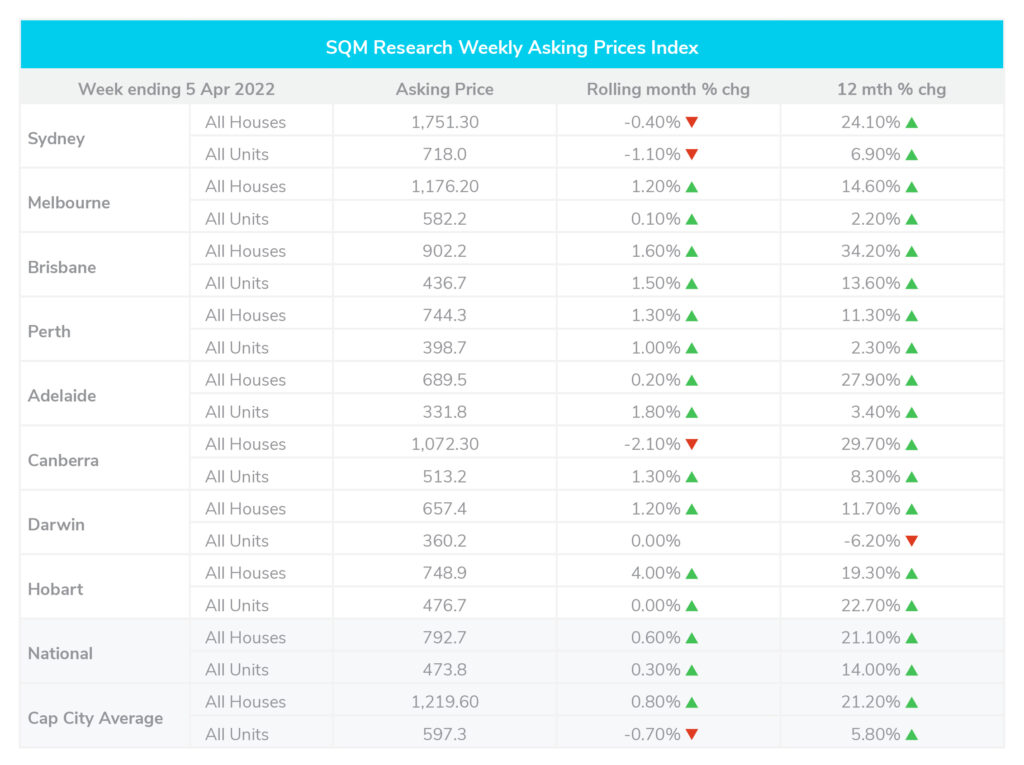The height and width of the screenshot is (765, 1024).
Task: Select the Adelaide row label
Action: coord(61,396)
